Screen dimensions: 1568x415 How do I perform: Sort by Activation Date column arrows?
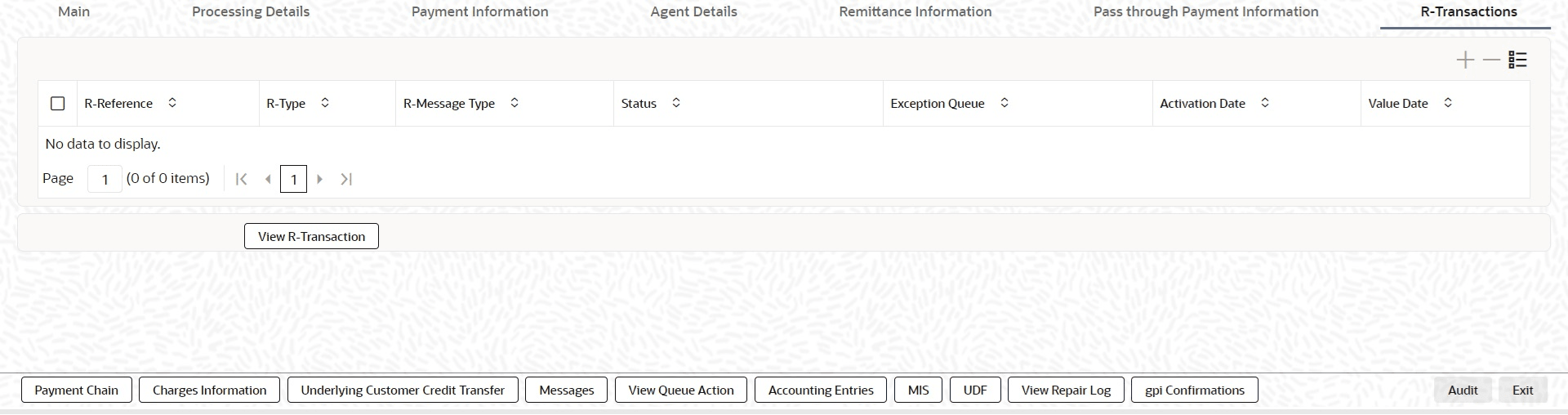(1265, 103)
